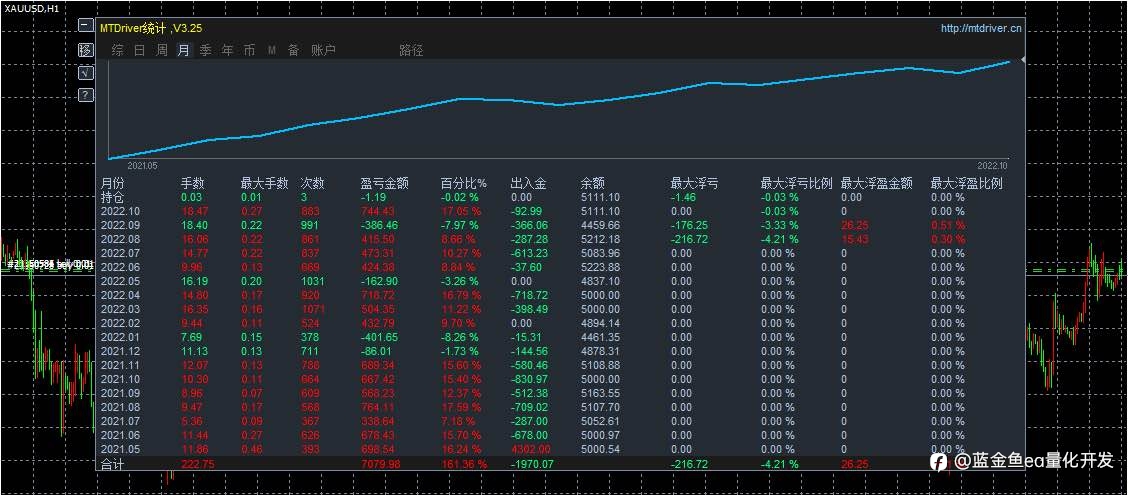This screenshot has width=1128, height=495.
Task: Click the 17.05 % percentage cell
Action: (460, 211)
